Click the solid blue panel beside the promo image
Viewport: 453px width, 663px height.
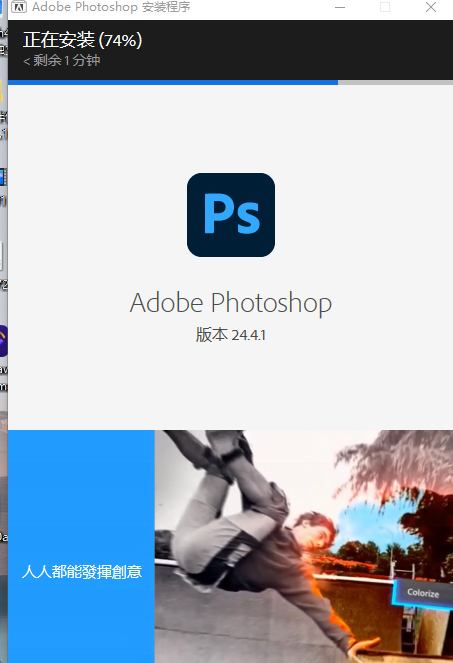(x=81, y=546)
